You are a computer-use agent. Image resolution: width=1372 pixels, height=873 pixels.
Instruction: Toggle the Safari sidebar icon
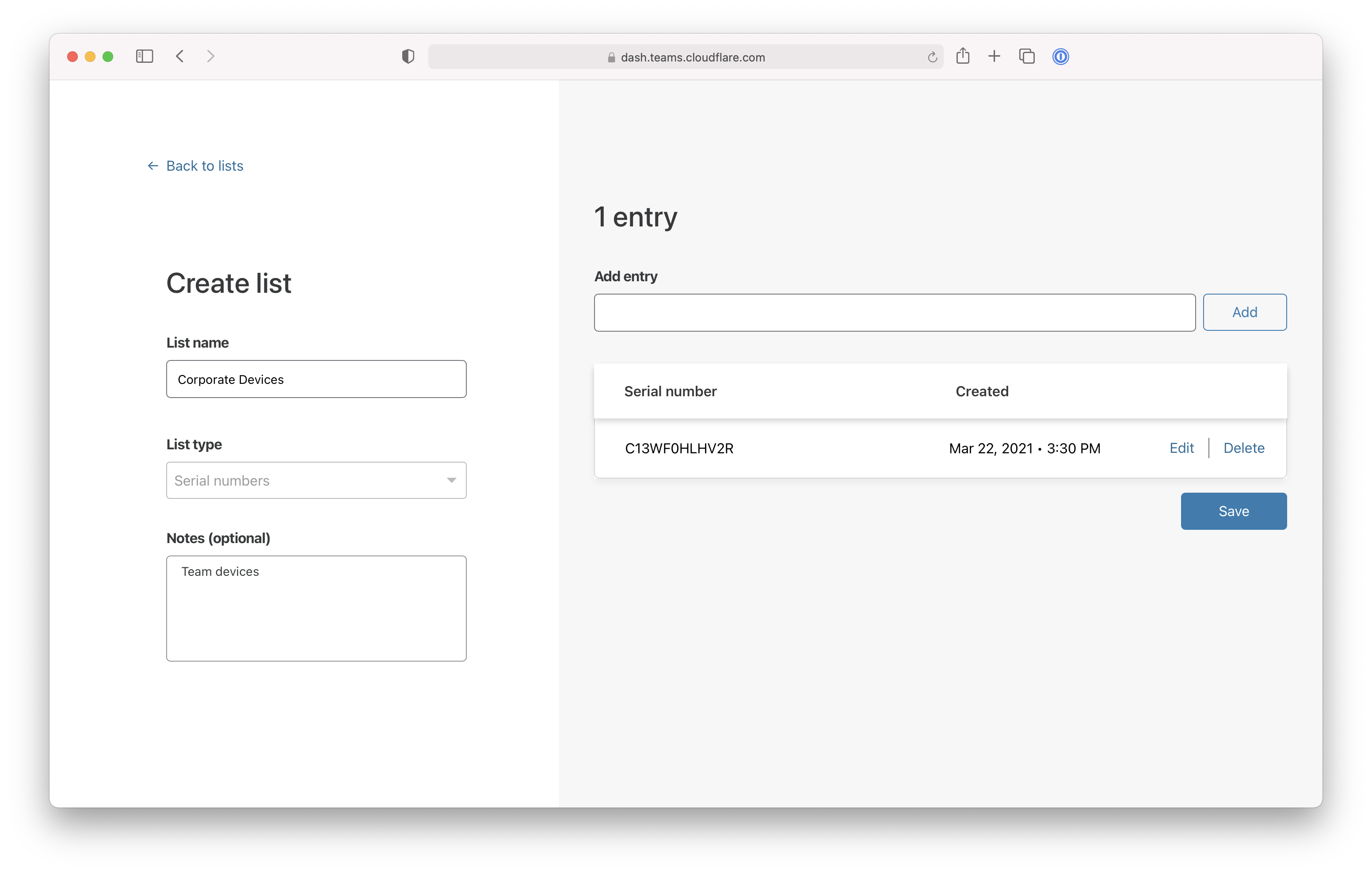[144, 57]
